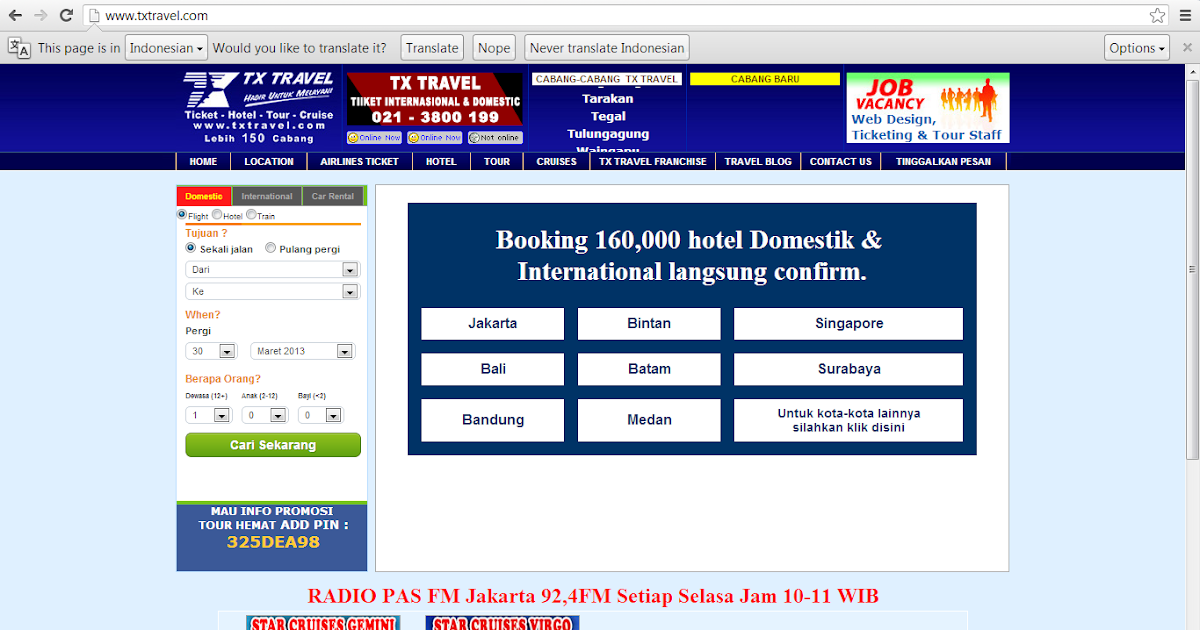Viewport: 1200px width, 630px height.
Task: Click the green 'Cari Sekarang' search button
Action: point(273,445)
